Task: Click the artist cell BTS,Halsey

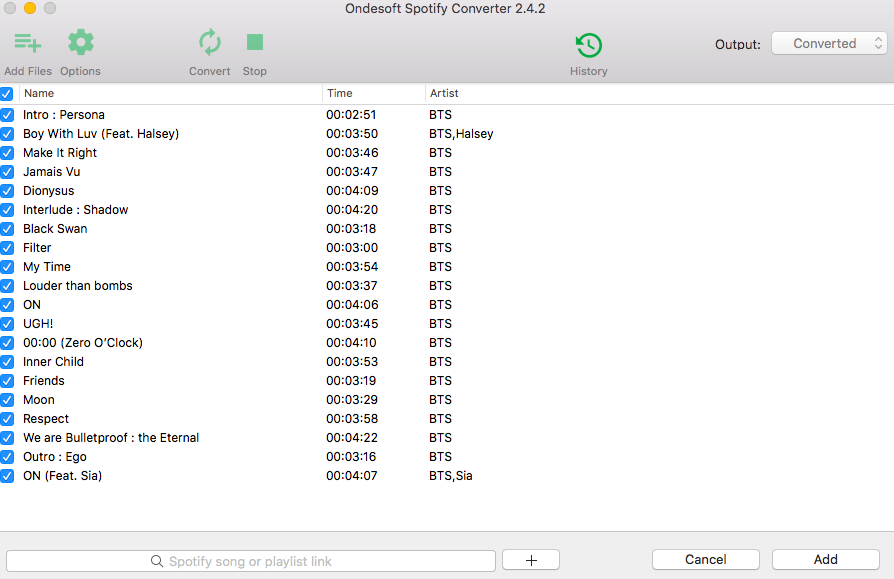Action: pyautogui.click(x=461, y=134)
